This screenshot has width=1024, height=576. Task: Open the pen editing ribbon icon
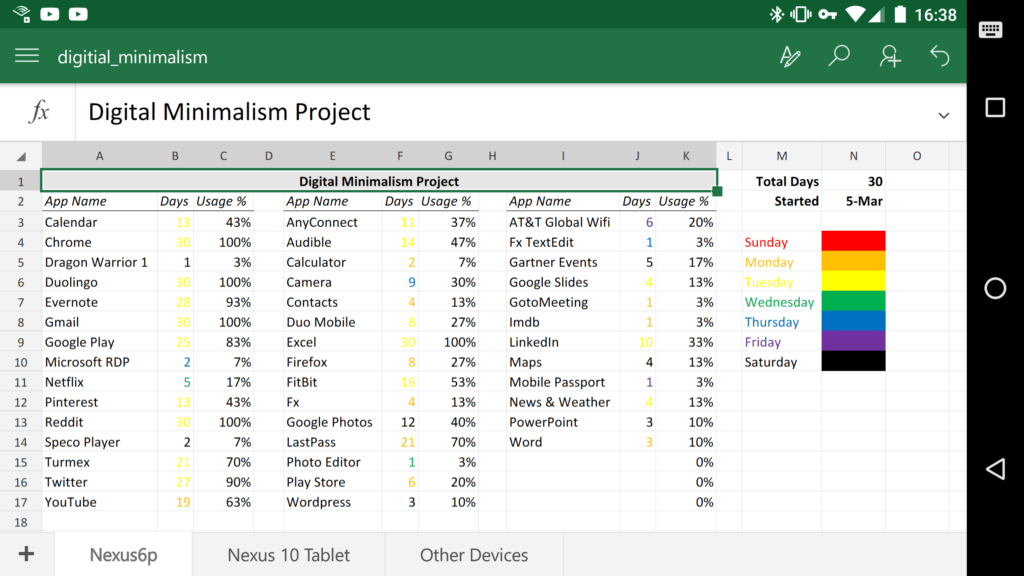click(x=790, y=56)
